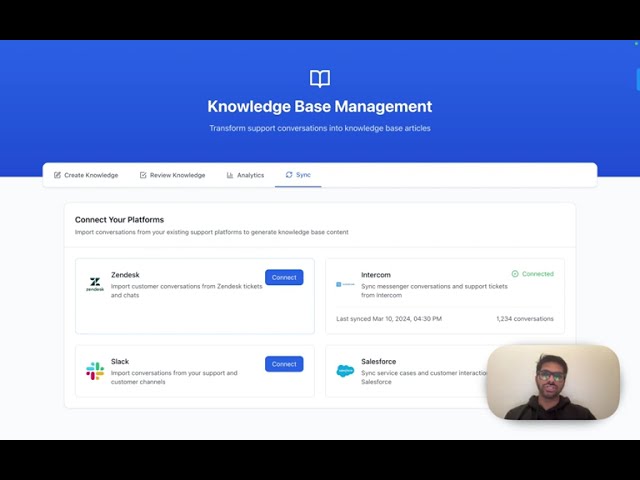Click the Zendesk logo icon
The height and width of the screenshot is (480, 640).
pos(95,284)
